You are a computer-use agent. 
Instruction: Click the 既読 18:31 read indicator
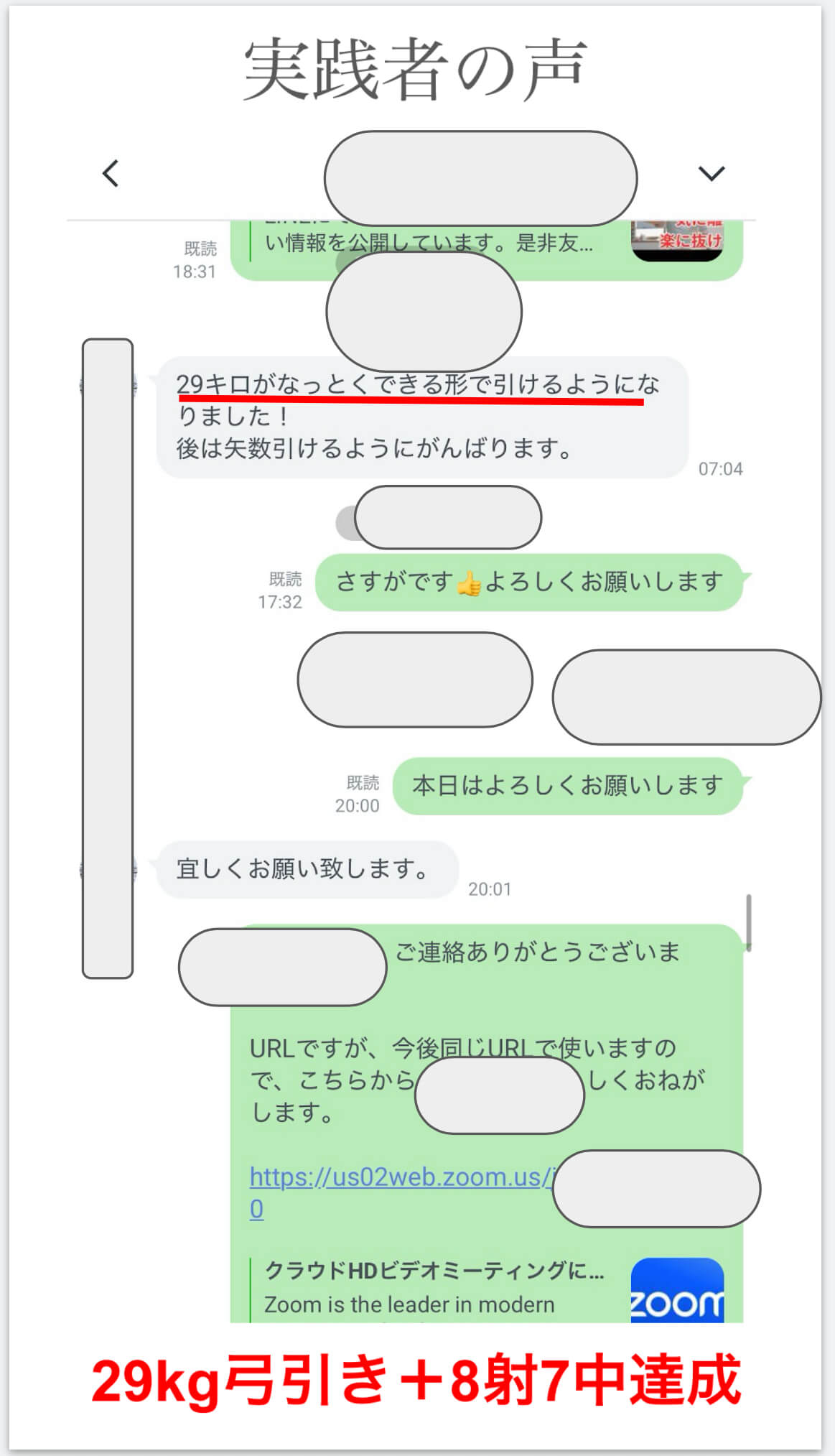(195, 260)
